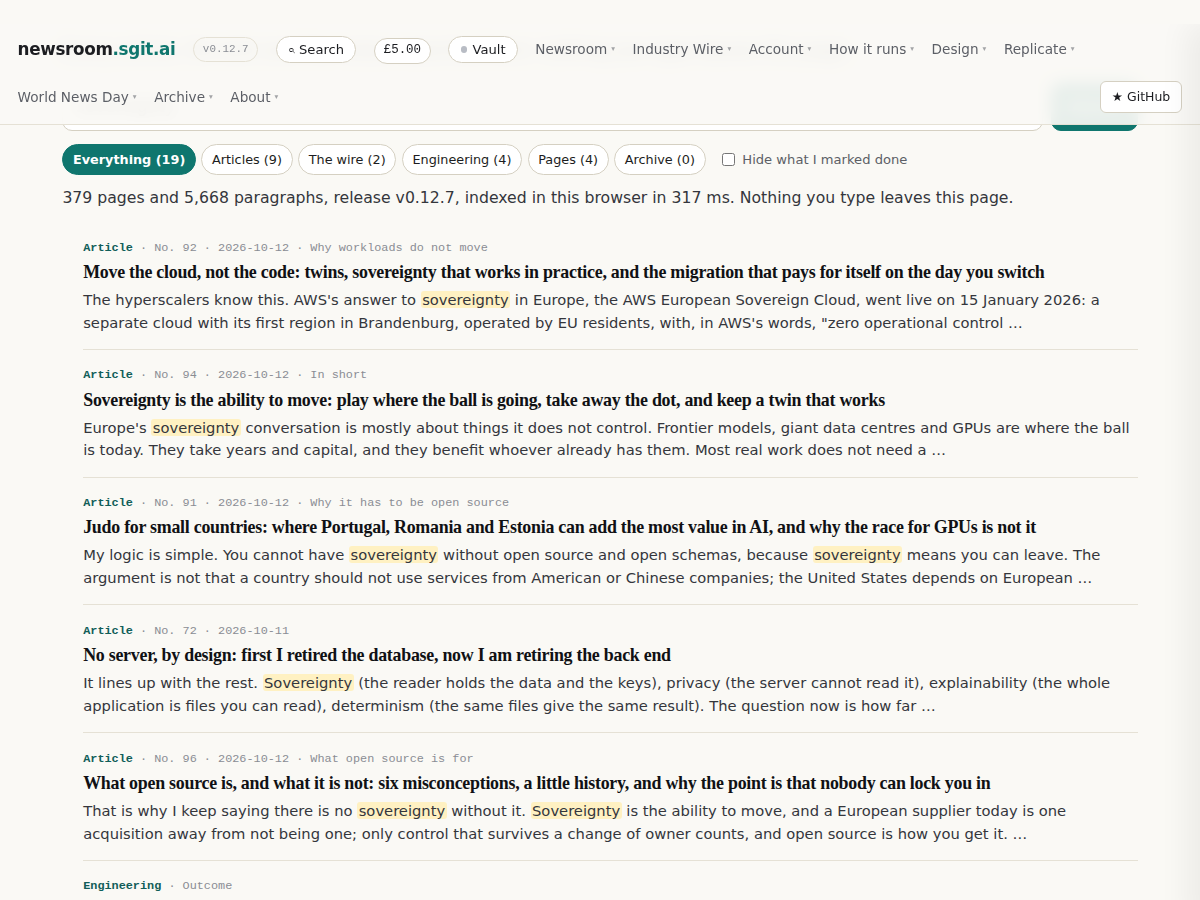Click the £5.00 balance pill
This screenshot has width=1200, height=900.
[403, 49]
